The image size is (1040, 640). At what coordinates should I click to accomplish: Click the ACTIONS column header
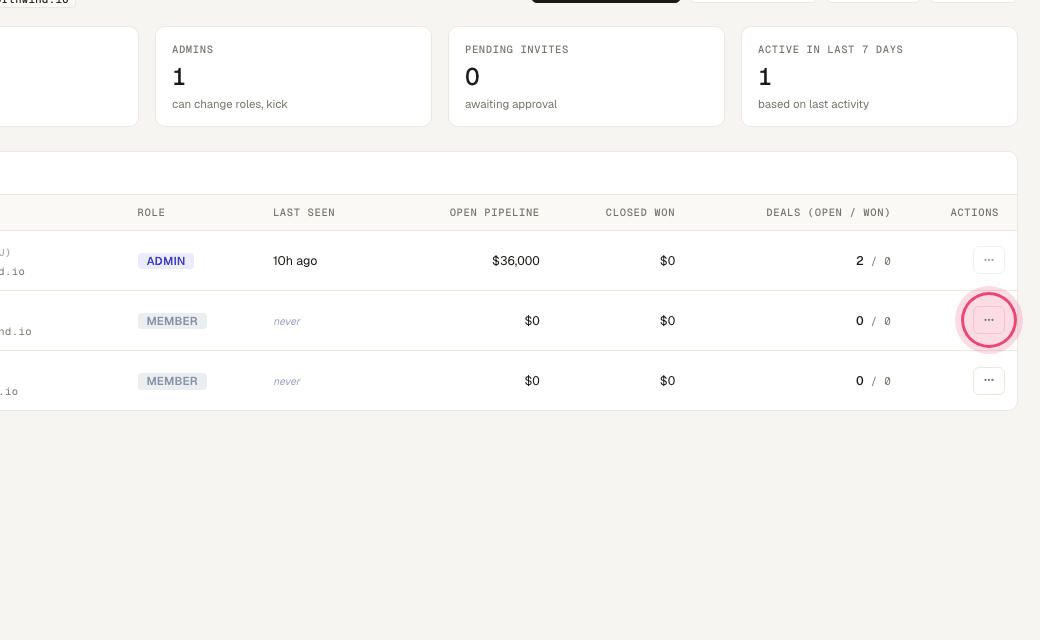pyautogui.click(x=974, y=212)
